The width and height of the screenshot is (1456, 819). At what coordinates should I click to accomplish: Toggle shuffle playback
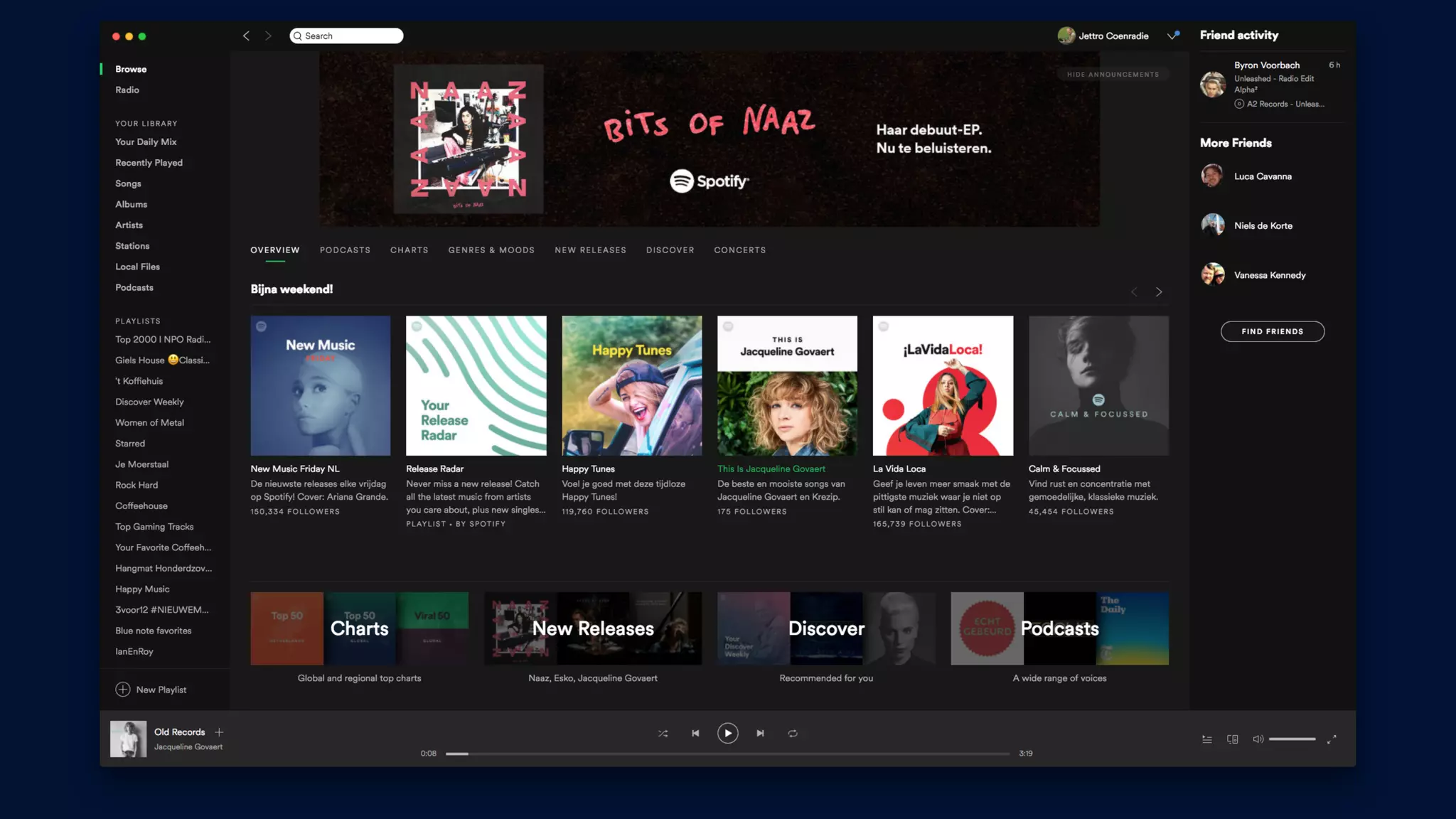point(663,733)
